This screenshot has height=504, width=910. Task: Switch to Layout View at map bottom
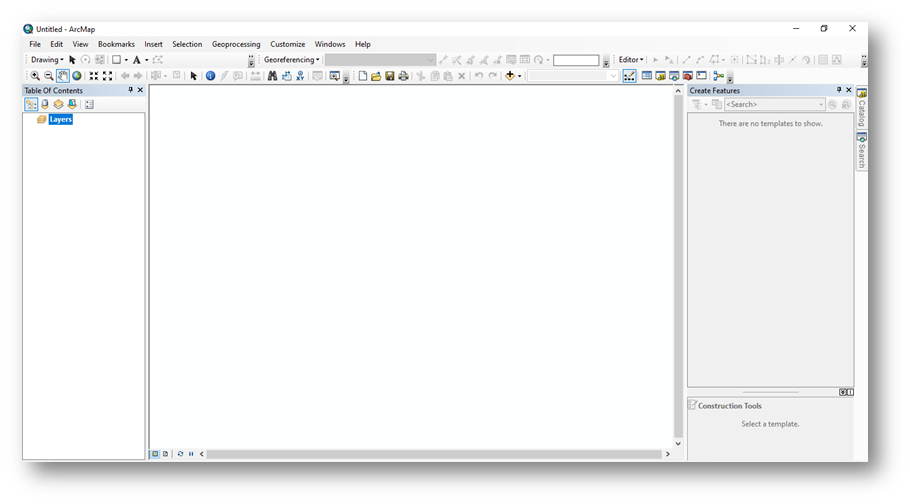point(165,454)
